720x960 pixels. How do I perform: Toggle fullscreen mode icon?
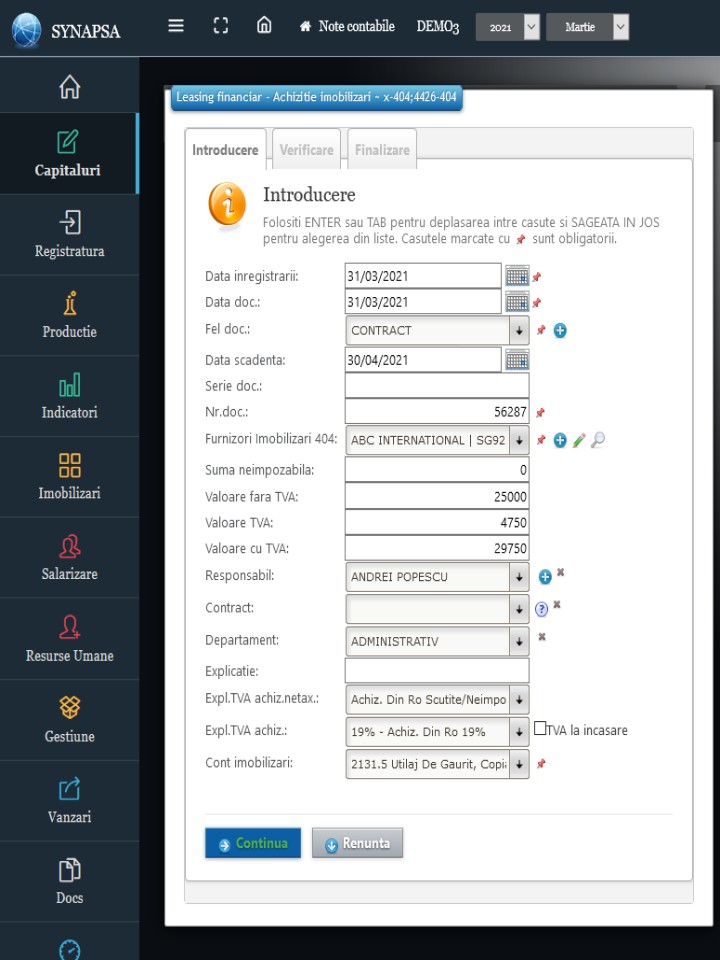click(x=220, y=26)
